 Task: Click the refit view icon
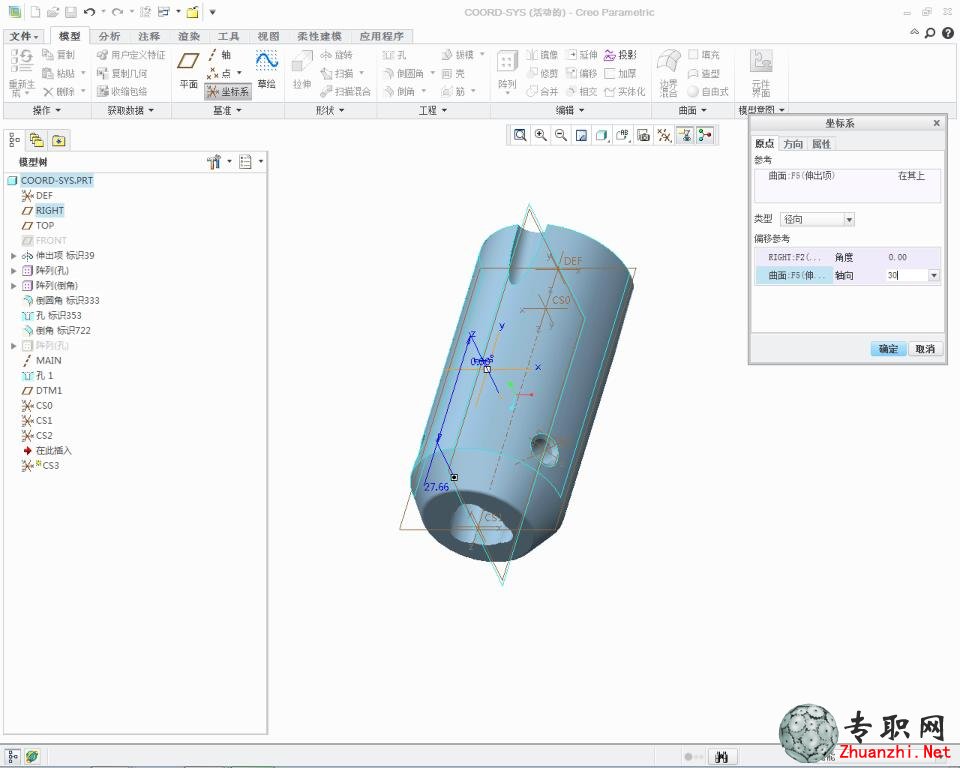(x=520, y=135)
